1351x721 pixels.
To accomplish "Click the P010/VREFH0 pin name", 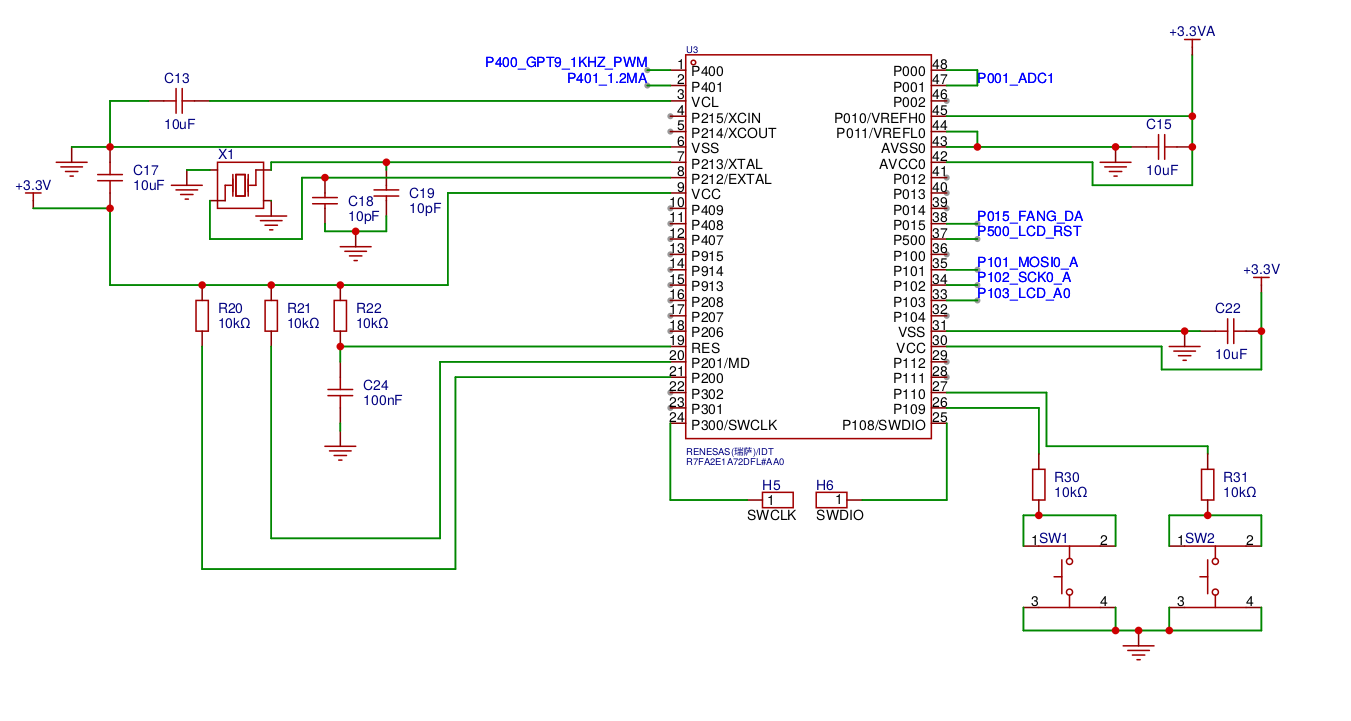I will pyautogui.click(x=880, y=118).
